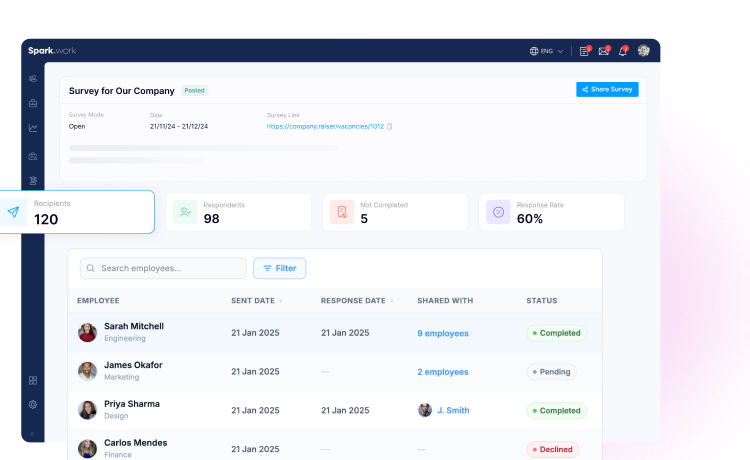This screenshot has height=460, width=750.
Task: Open the line chart analytics sidebar icon
Action: point(33,128)
